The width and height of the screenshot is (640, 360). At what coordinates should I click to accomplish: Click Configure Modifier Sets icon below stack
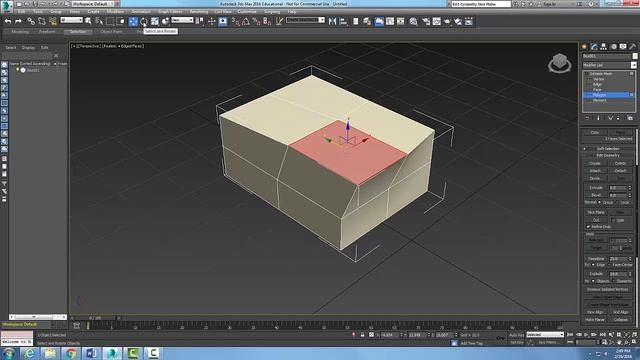point(630,118)
